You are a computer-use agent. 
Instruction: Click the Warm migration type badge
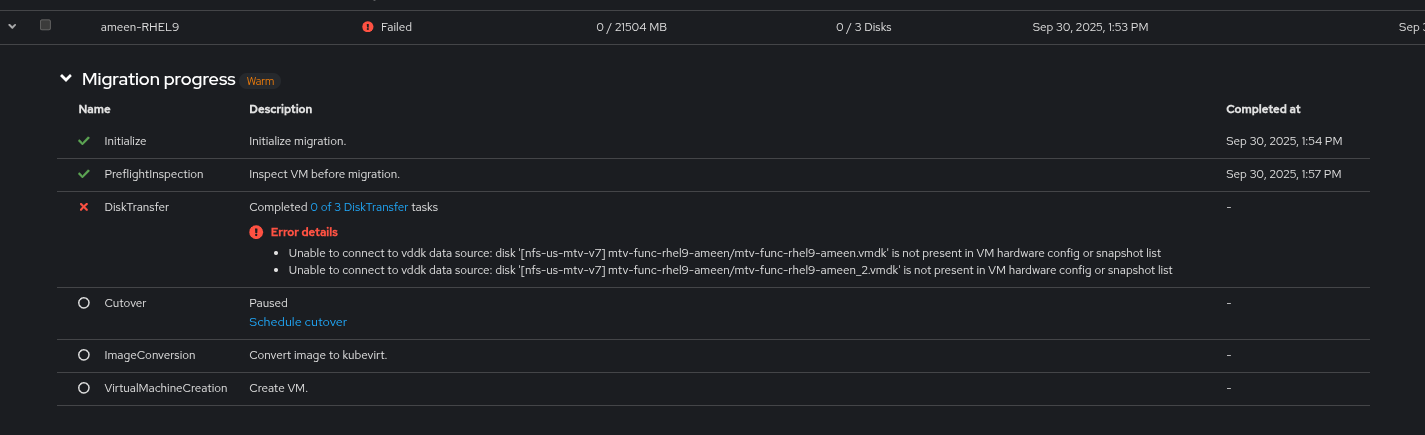[x=260, y=81]
